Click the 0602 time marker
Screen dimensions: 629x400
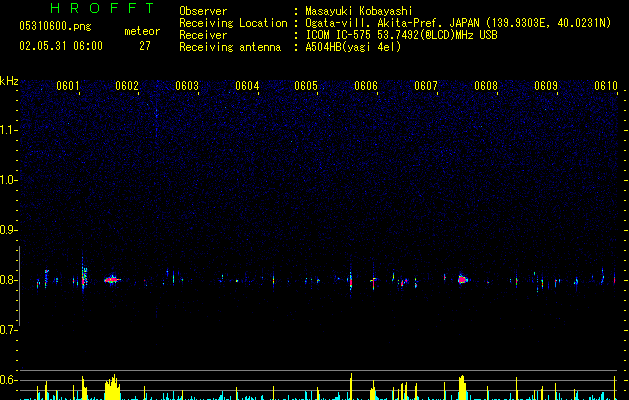tap(127, 86)
